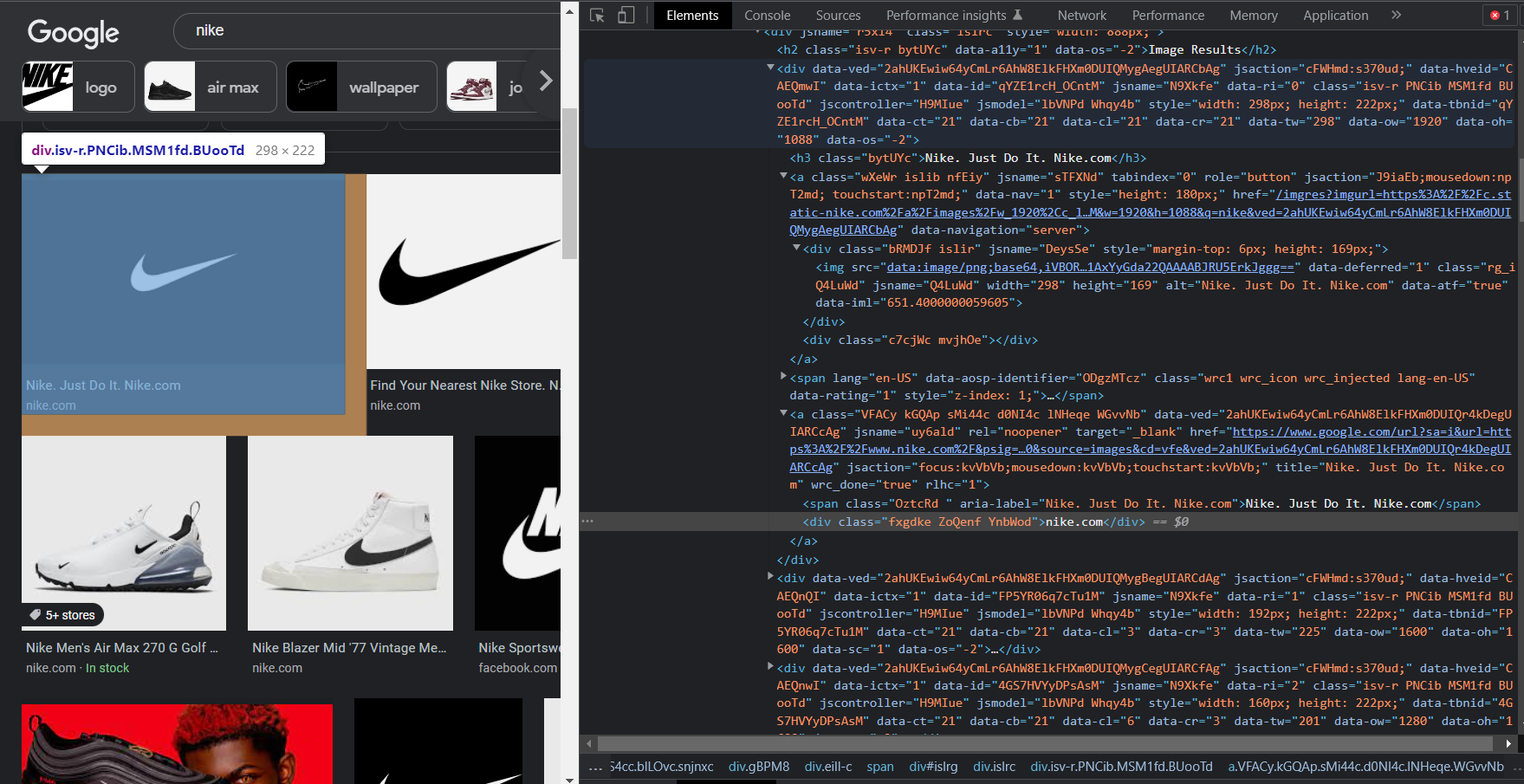Select div.isv-r.PNCib.MSM1fd.BUooTd breadcrumb
This screenshot has height=784, width=1524.
(1121, 767)
